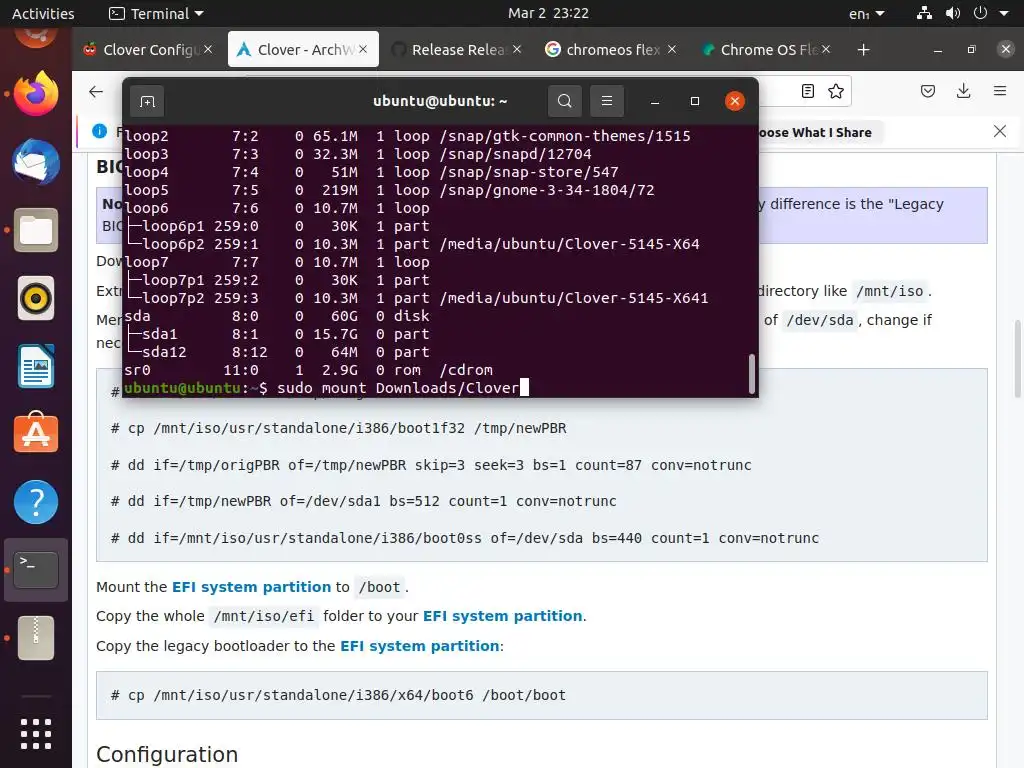Click the /dev/sda inline code text
Viewport: 1024px width, 768px height.
[x=820, y=320]
